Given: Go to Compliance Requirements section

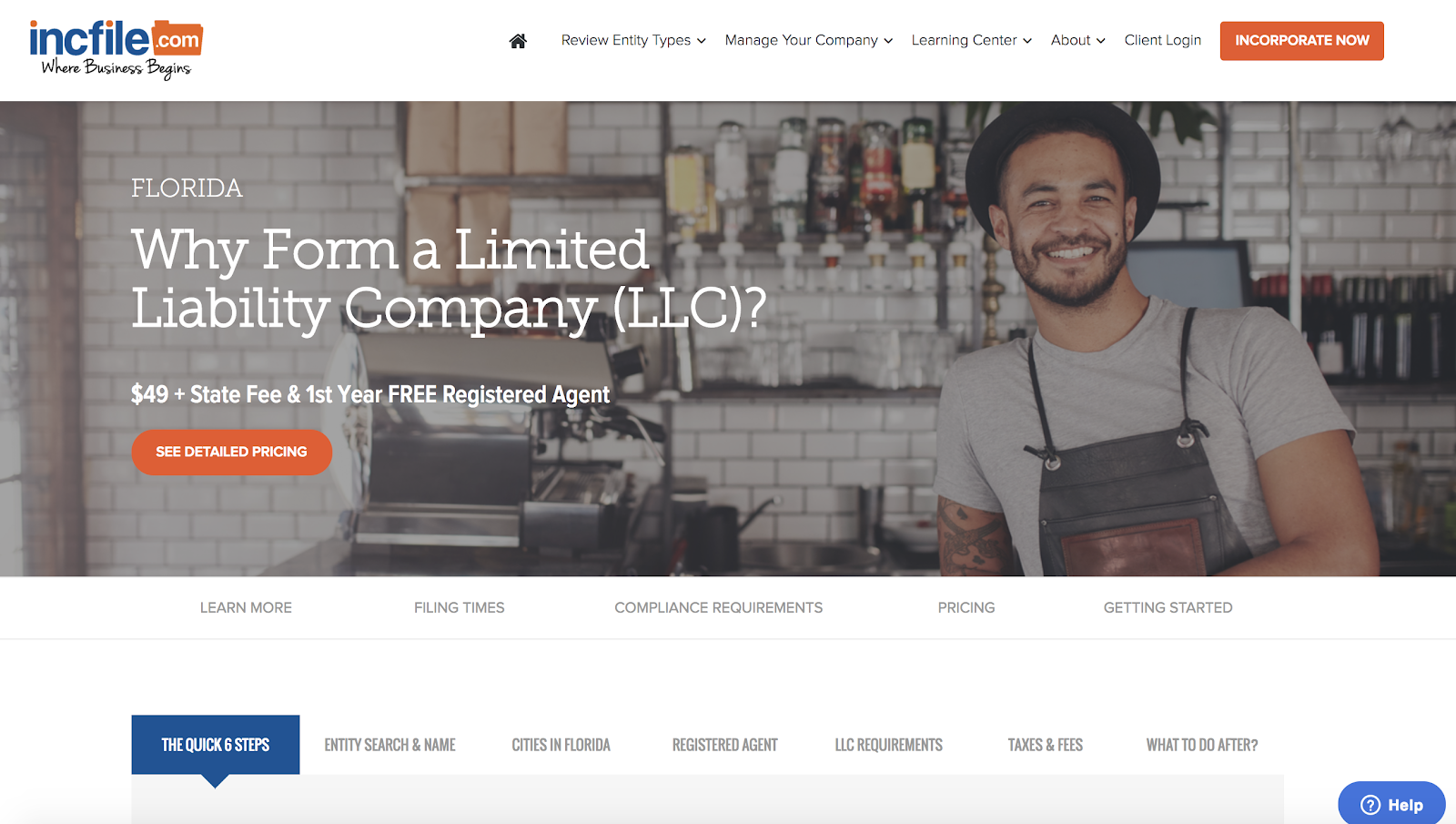Looking at the screenshot, I should 718,607.
